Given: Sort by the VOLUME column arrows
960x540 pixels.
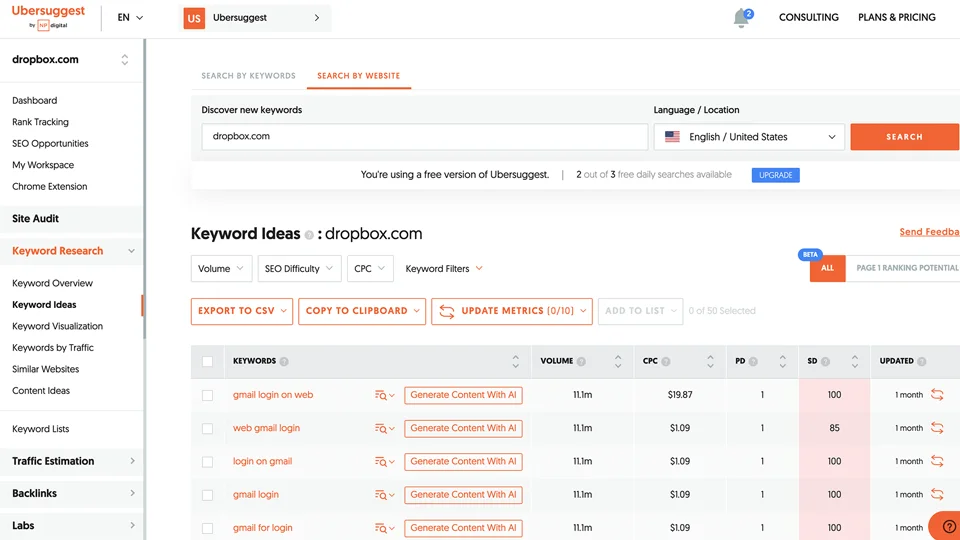Looking at the screenshot, I should pyautogui.click(x=618, y=361).
